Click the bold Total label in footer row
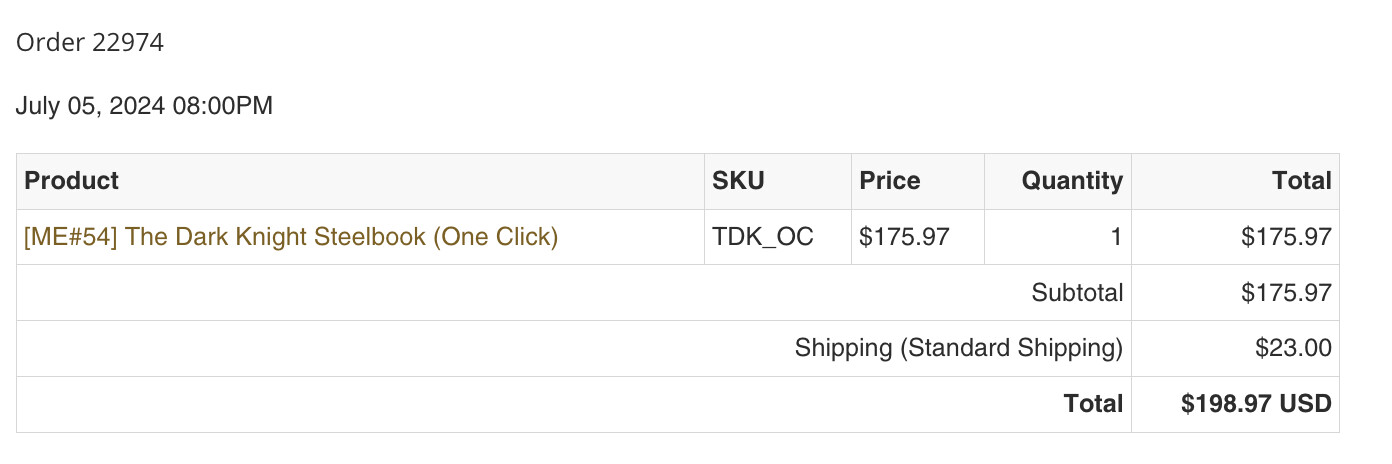The width and height of the screenshot is (1392, 464). point(1093,404)
